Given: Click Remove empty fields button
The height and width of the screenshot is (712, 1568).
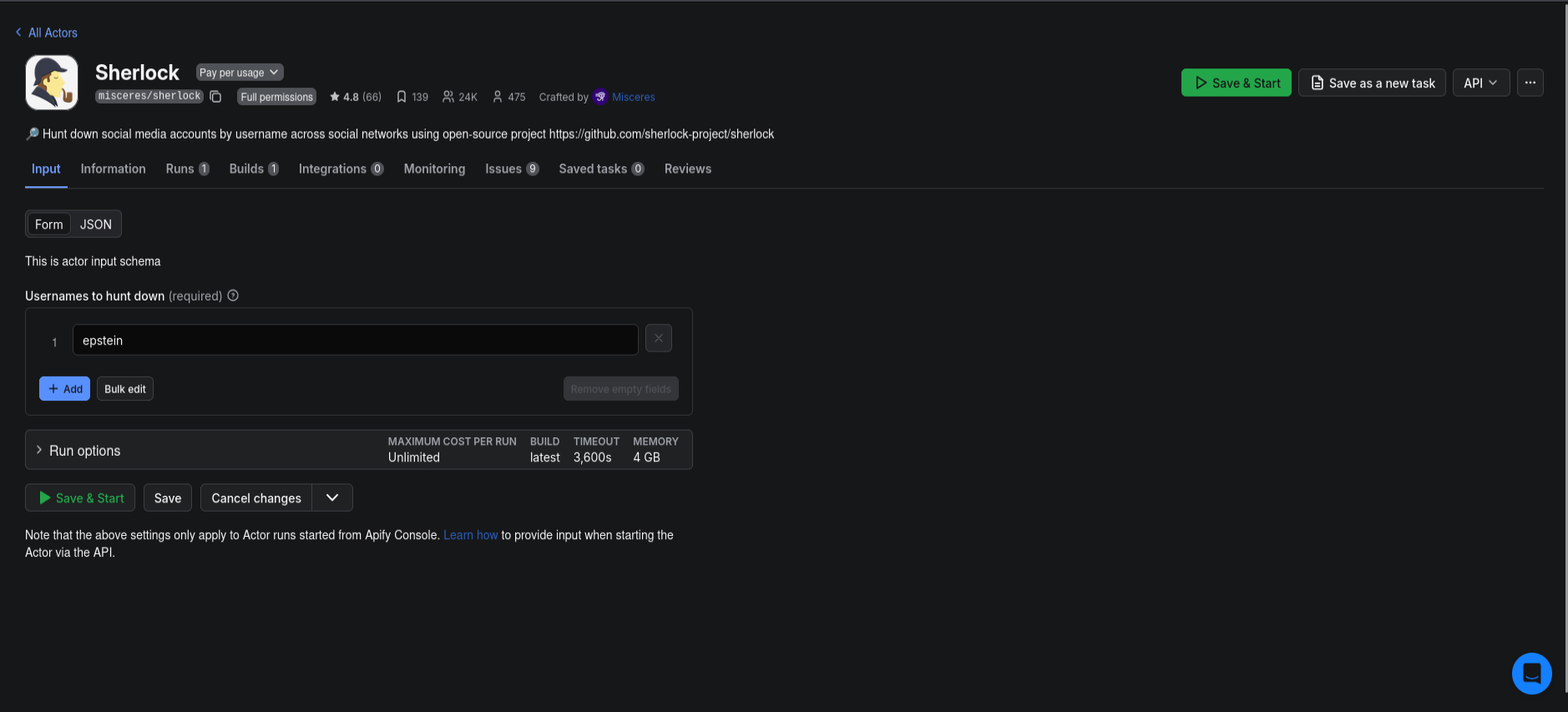Looking at the screenshot, I should tap(621, 389).
